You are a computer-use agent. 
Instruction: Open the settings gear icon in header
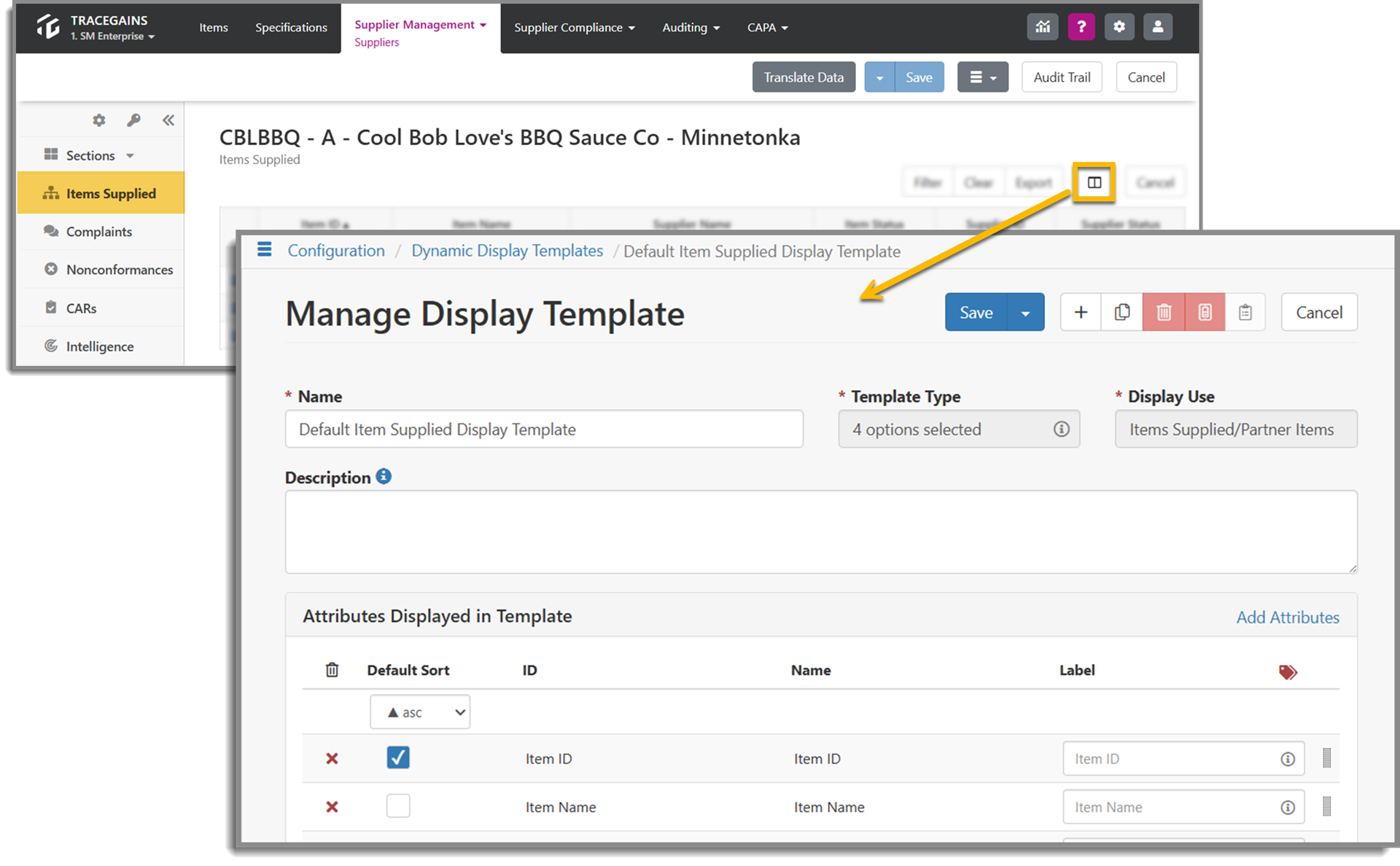coord(1119,27)
